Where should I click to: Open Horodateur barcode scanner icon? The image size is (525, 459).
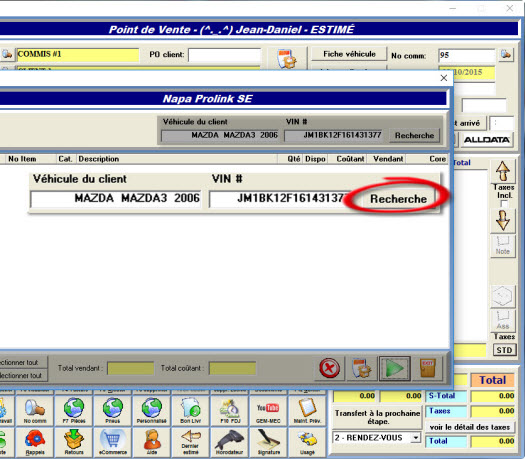(229, 442)
